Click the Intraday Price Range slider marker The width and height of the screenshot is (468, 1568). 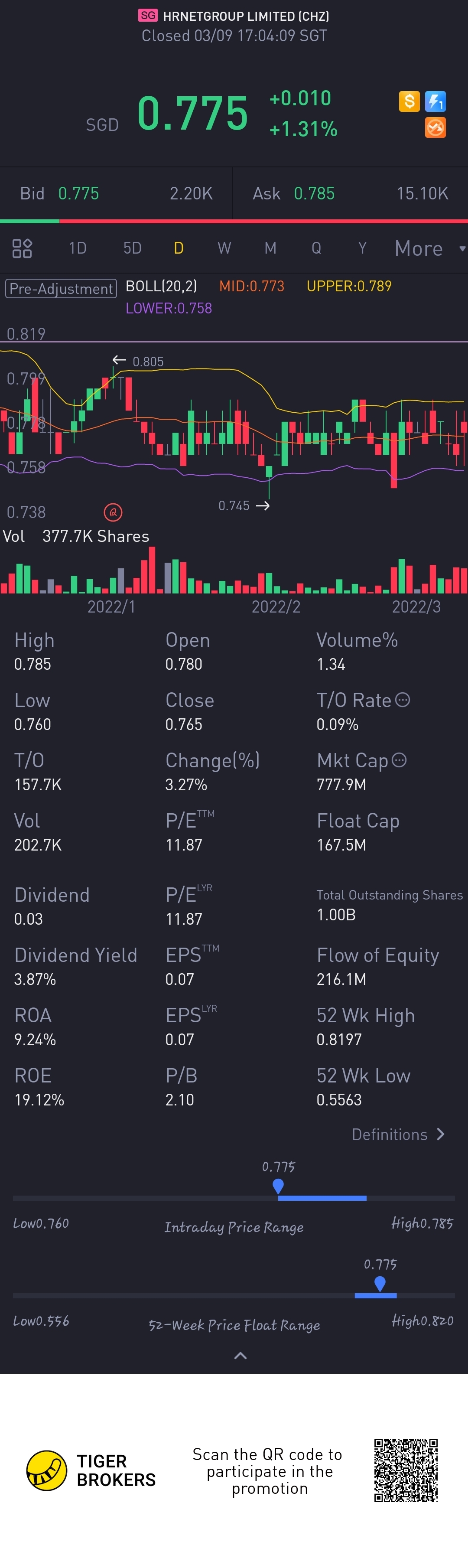[x=278, y=1185]
